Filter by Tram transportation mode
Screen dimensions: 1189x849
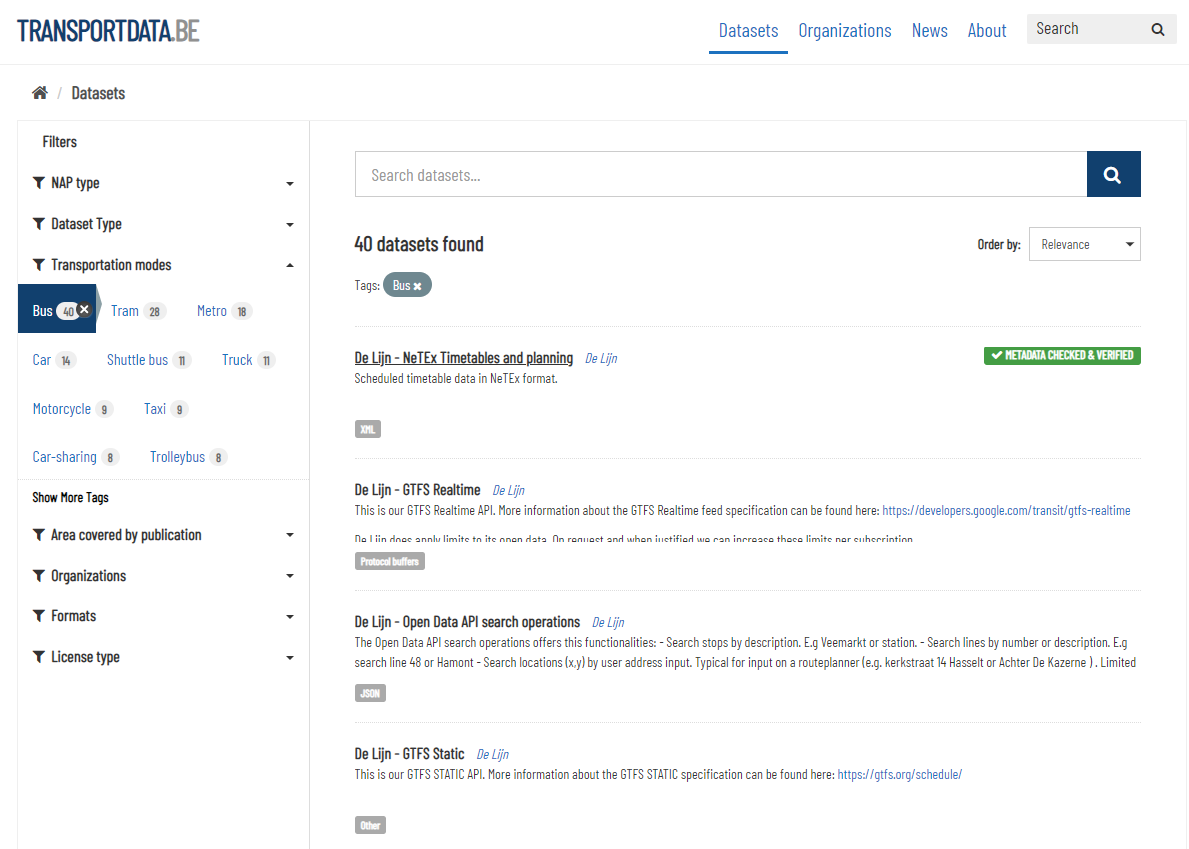[x=125, y=311]
